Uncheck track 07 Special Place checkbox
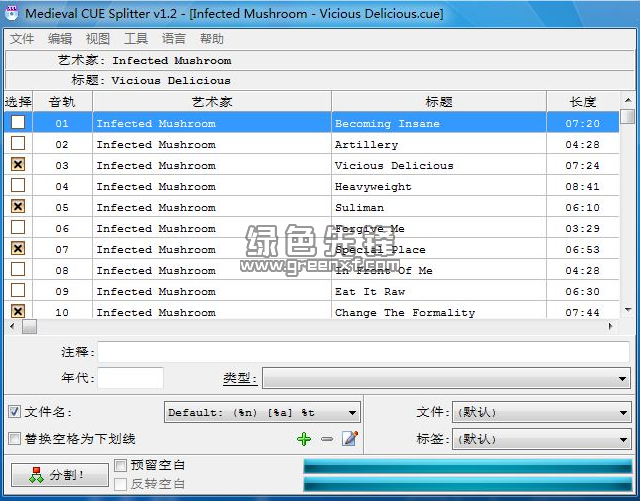 pyautogui.click(x=18, y=248)
